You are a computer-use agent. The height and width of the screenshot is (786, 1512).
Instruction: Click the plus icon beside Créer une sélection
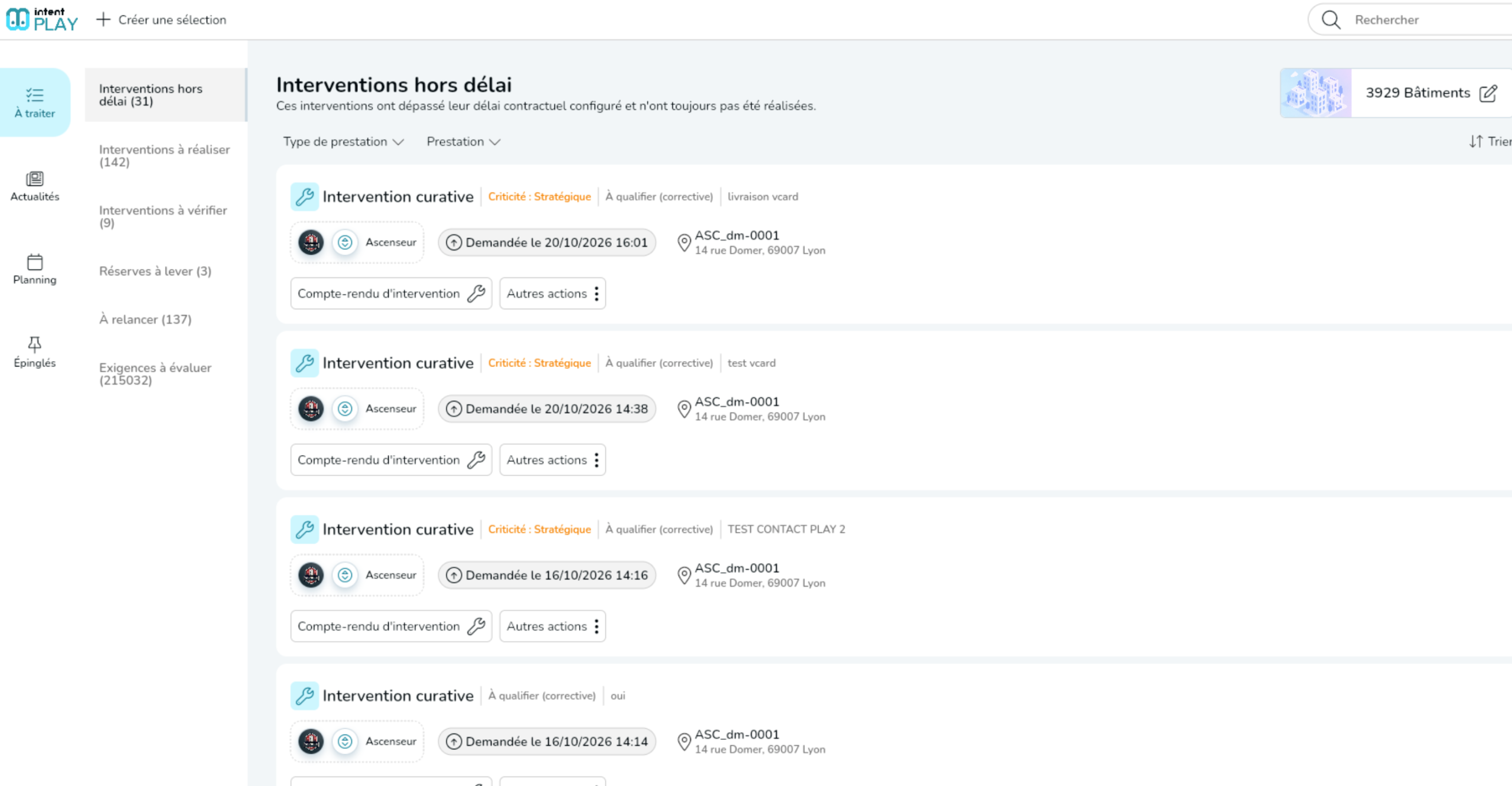pyautogui.click(x=103, y=20)
